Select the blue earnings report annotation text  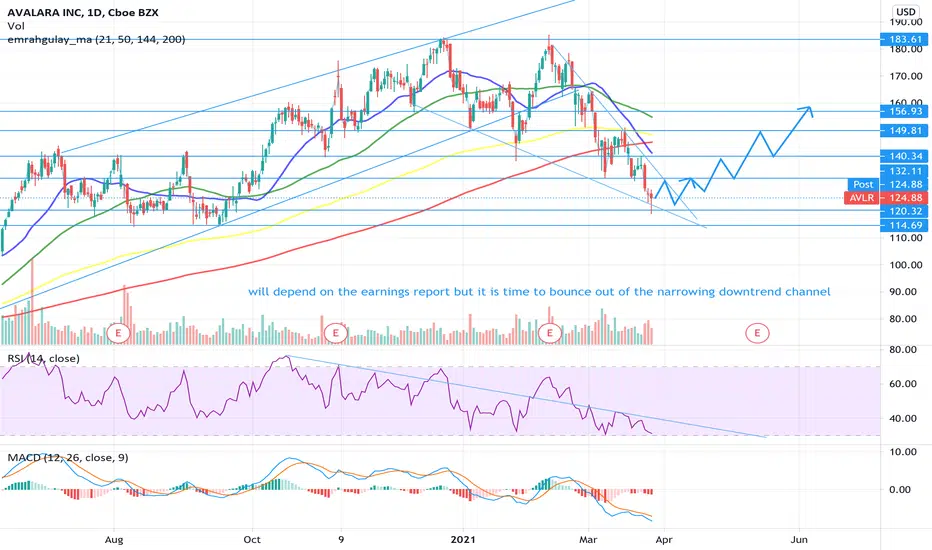(539, 292)
